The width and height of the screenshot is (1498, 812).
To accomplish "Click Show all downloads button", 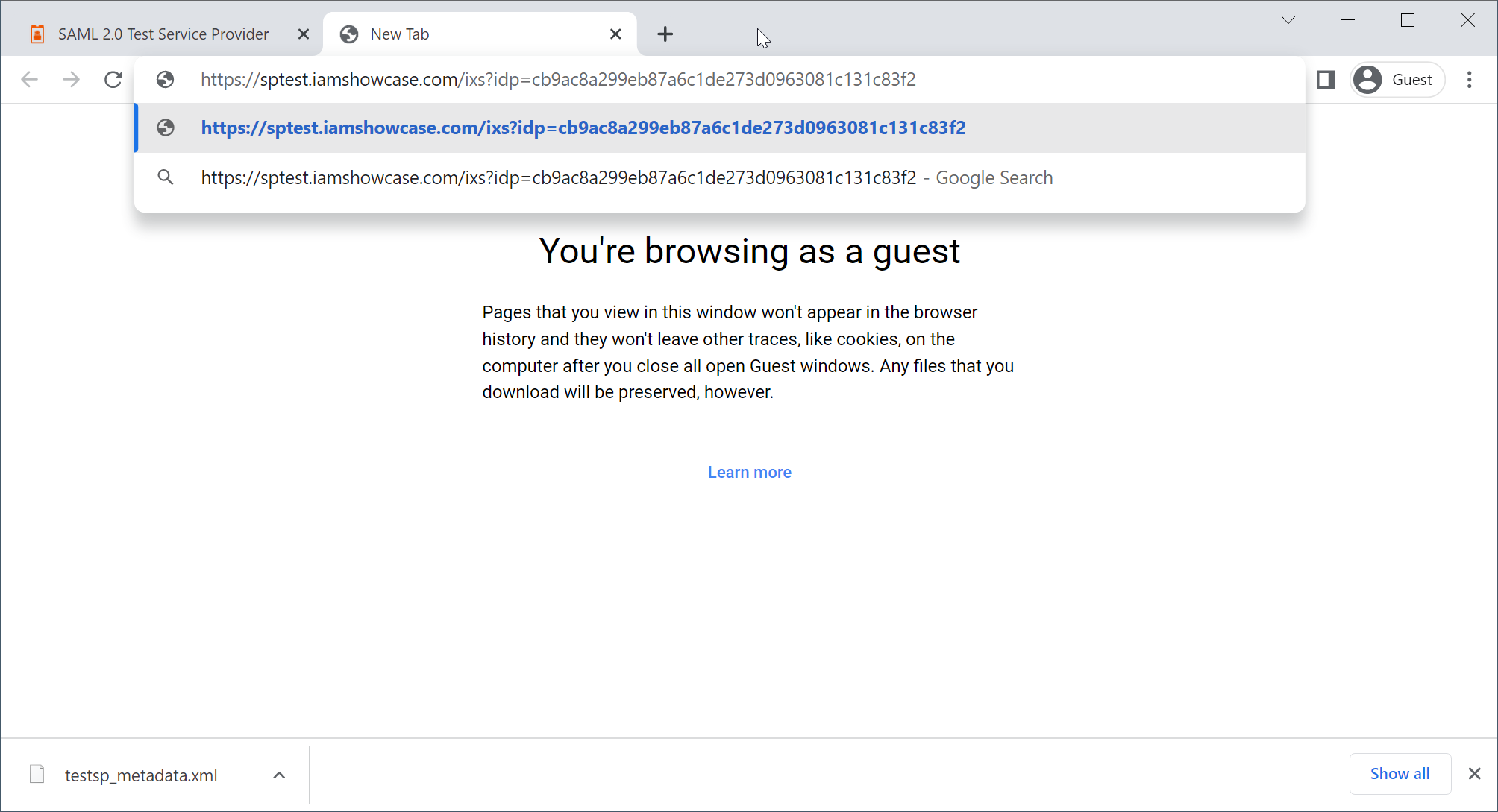I will pos(1400,774).
